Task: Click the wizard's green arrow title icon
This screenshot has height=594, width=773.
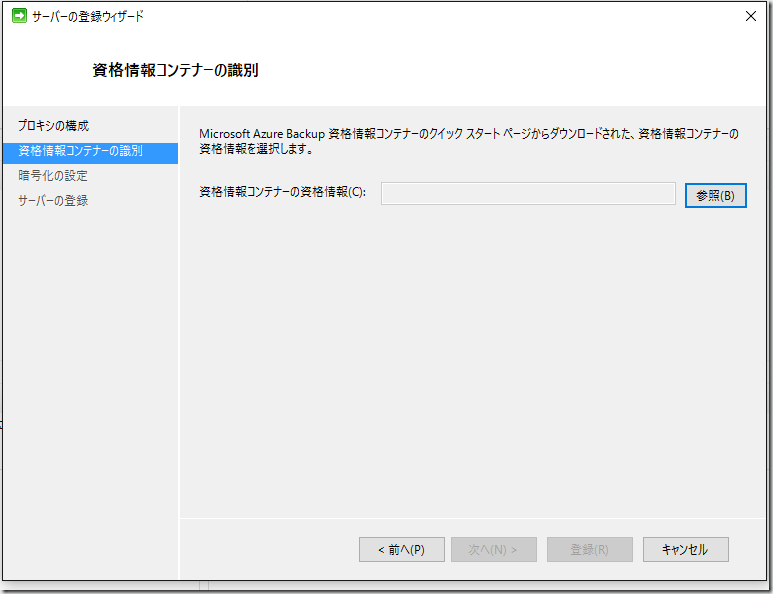Action: point(19,16)
